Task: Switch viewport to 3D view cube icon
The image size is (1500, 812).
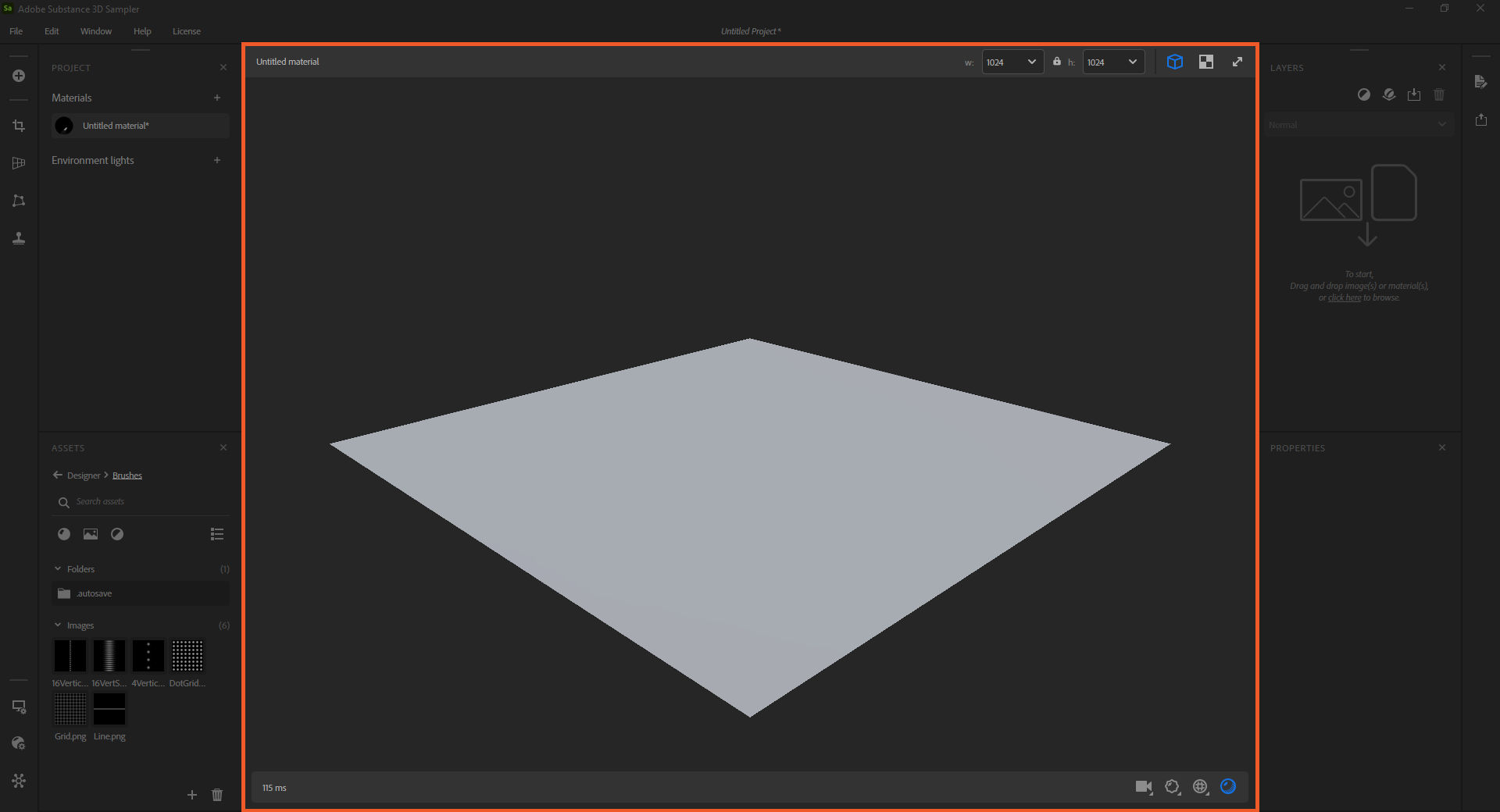Action: point(1174,62)
